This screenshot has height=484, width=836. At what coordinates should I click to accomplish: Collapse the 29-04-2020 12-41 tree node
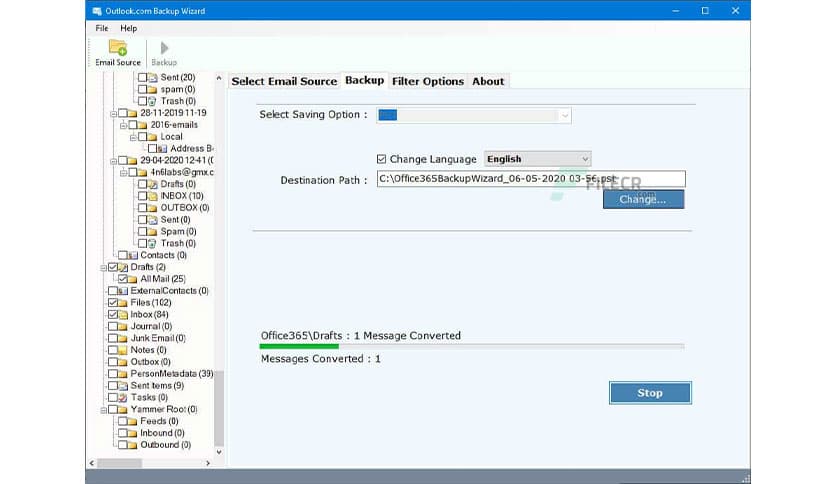(113, 161)
